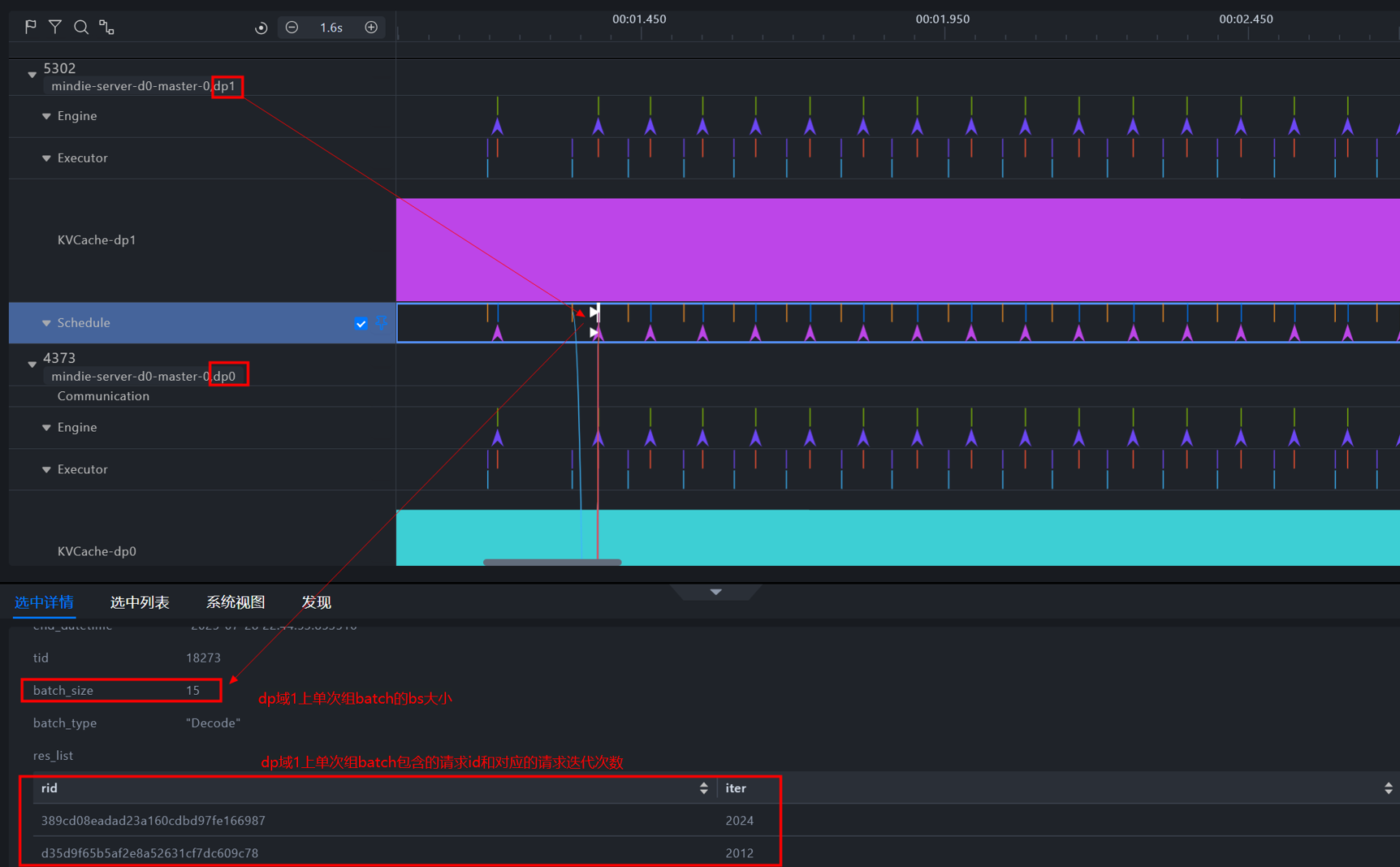
Task: Collapse the Executor row under dp0
Action: [46, 469]
